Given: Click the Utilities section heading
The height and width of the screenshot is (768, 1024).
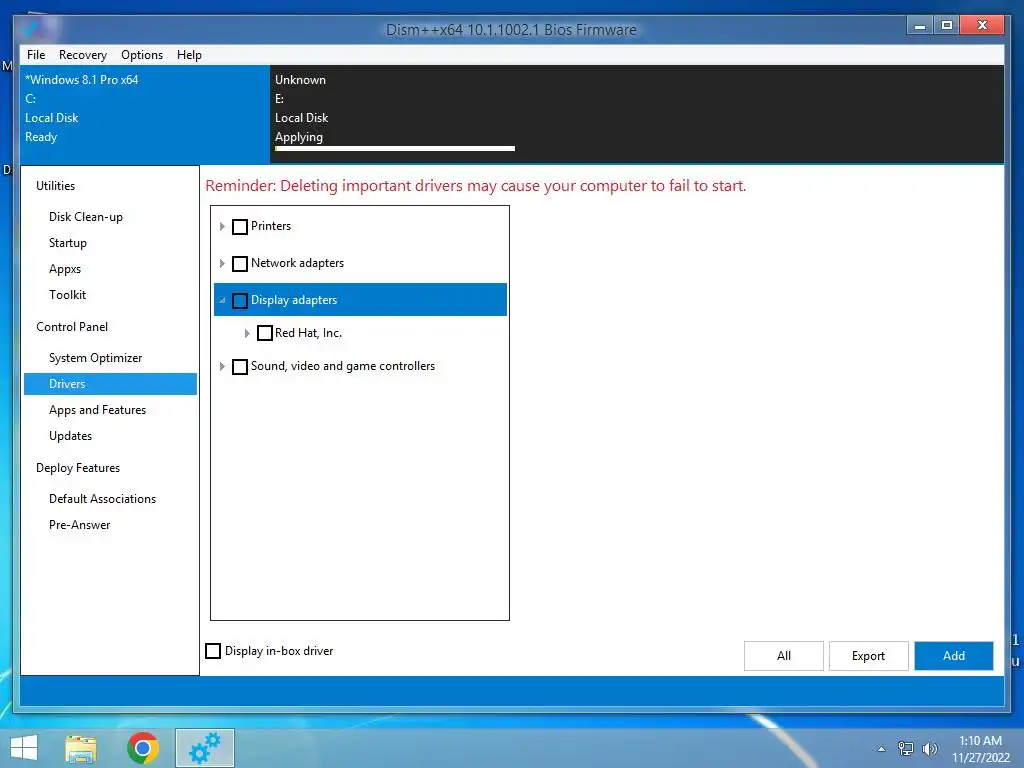Looking at the screenshot, I should coord(56,186).
